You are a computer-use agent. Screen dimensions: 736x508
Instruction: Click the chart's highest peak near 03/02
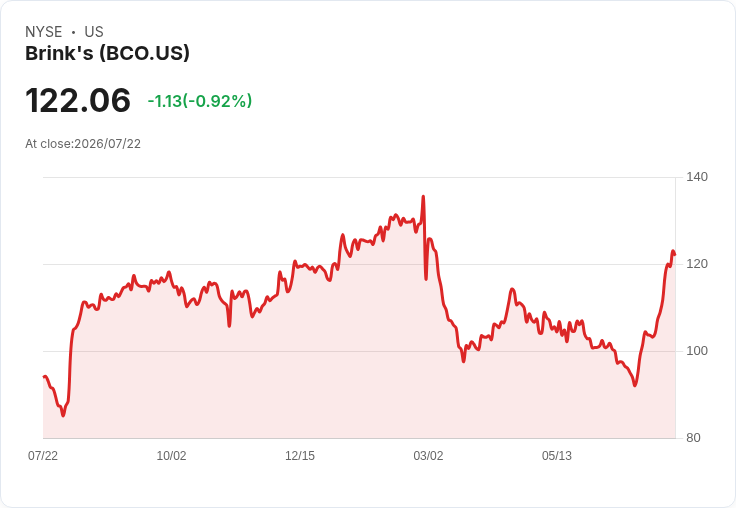point(423,197)
